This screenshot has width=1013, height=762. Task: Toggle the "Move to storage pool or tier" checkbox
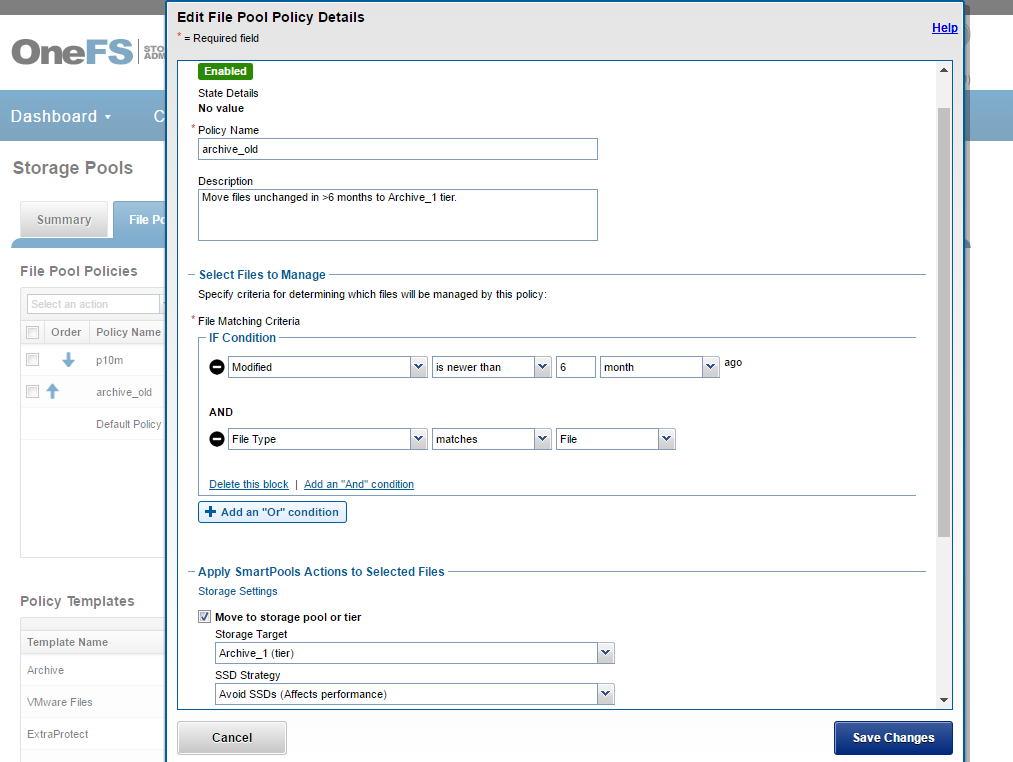[204, 617]
